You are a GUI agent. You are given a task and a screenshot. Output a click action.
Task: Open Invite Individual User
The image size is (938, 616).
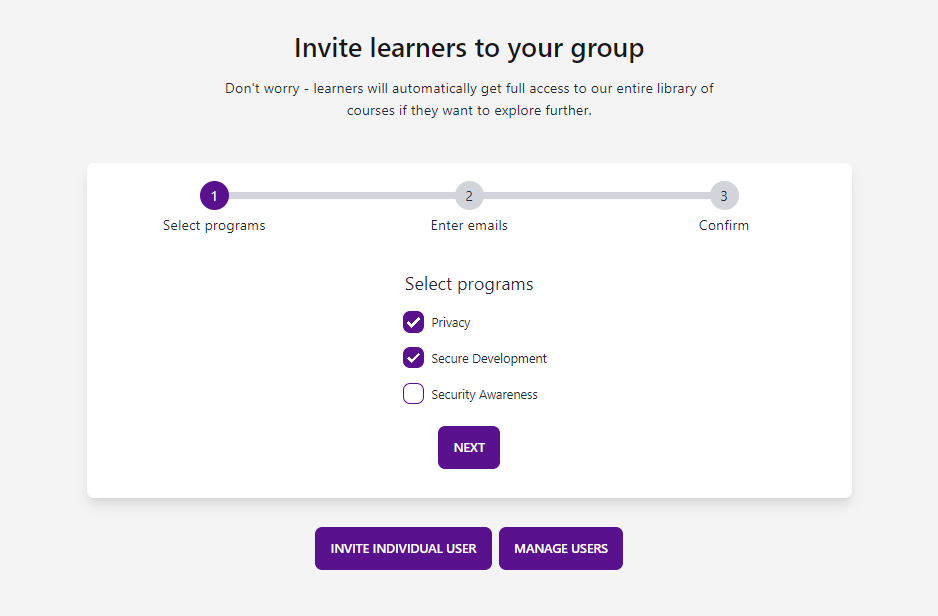403,548
